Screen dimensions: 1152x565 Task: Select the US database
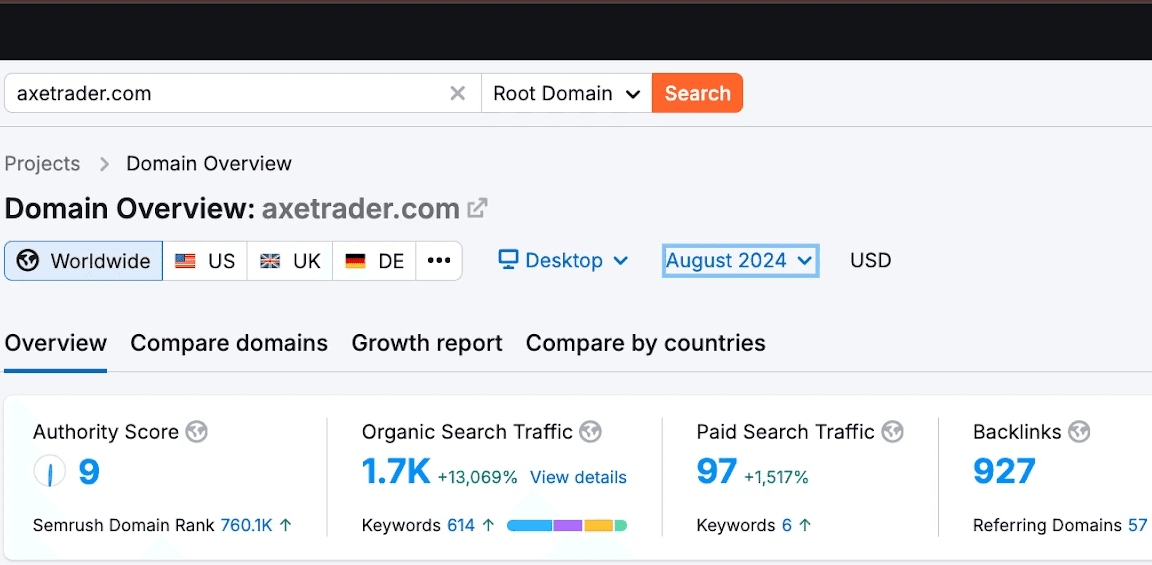click(205, 261)
